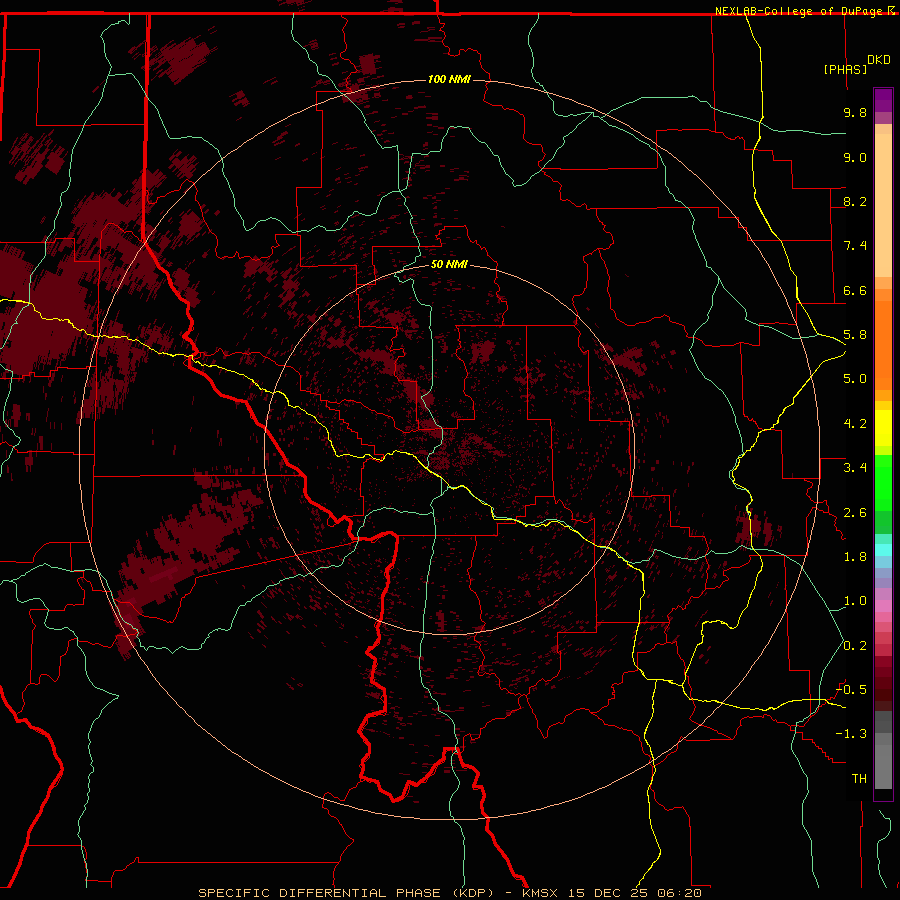
Task: Click the 1.0 scale value
Action: click(x=855, y=601)
